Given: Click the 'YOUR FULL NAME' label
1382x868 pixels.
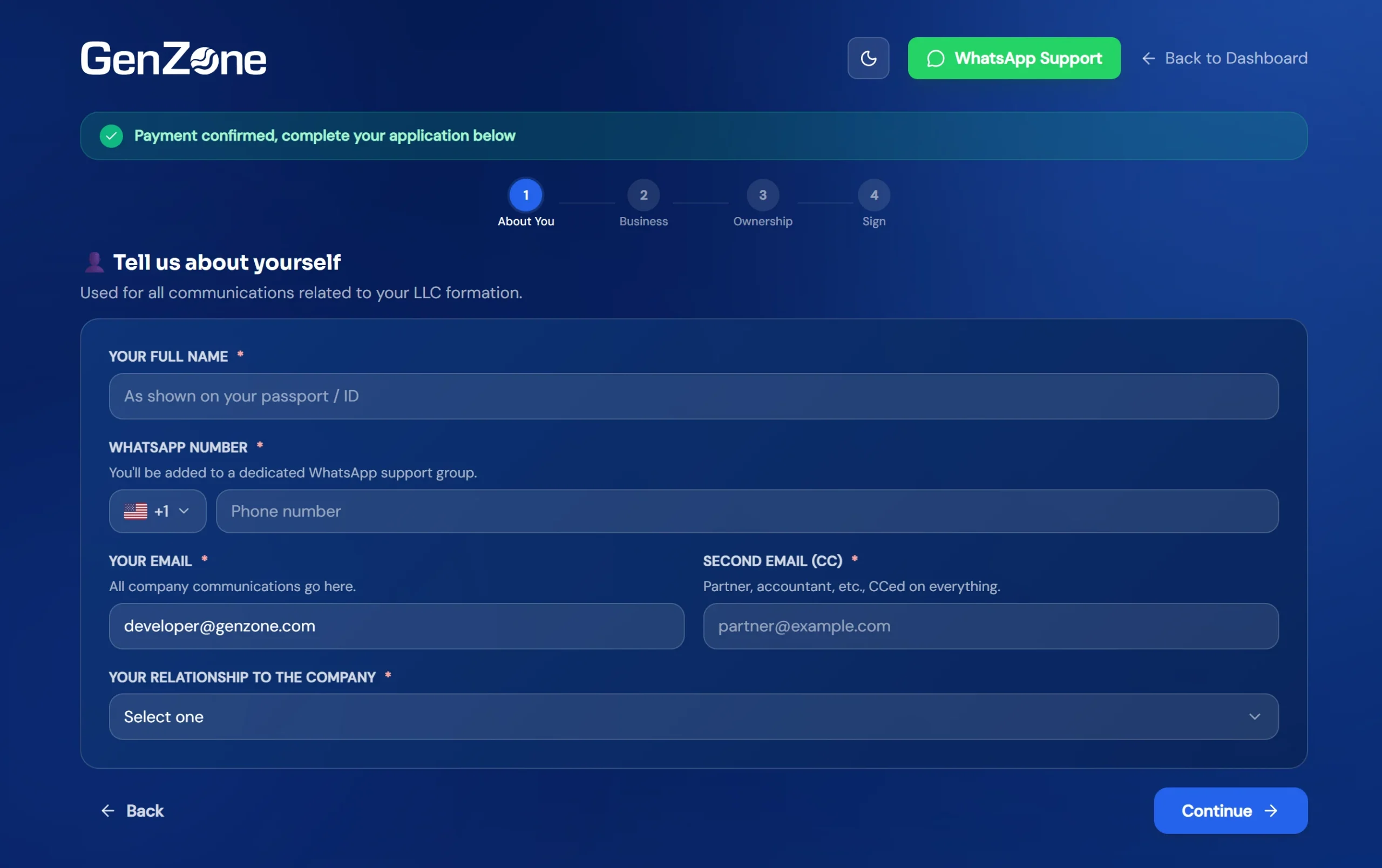Looking at the screenshot, I should pyautogui.click(x=168, y=356).
